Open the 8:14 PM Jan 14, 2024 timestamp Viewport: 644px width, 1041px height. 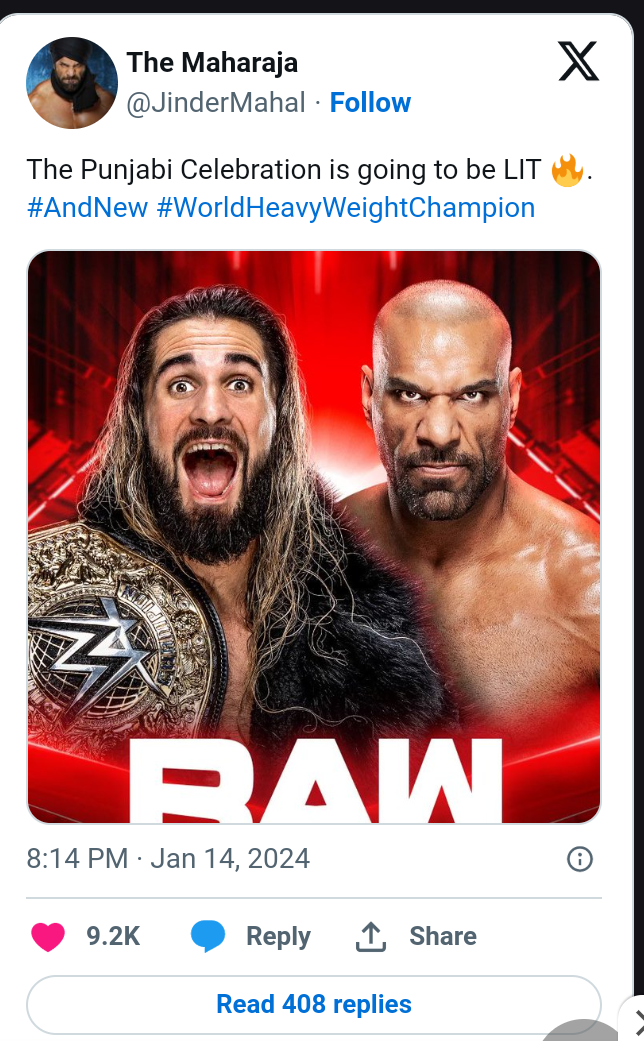(x=168, y=859)
